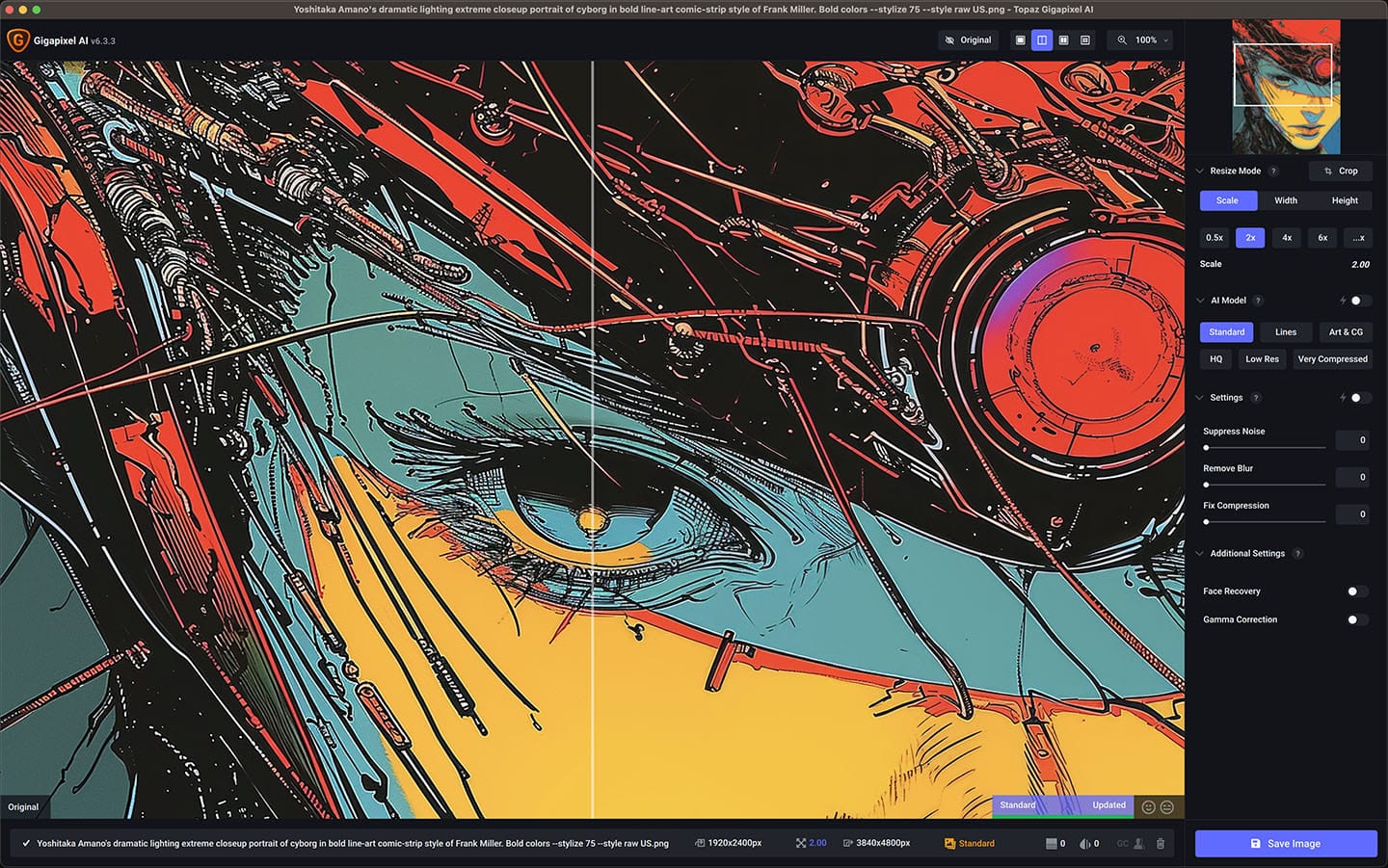Viewport: 1388px width, 868px height.
Task: Select the split view layout icon
Action: (x=1042, y=40)
